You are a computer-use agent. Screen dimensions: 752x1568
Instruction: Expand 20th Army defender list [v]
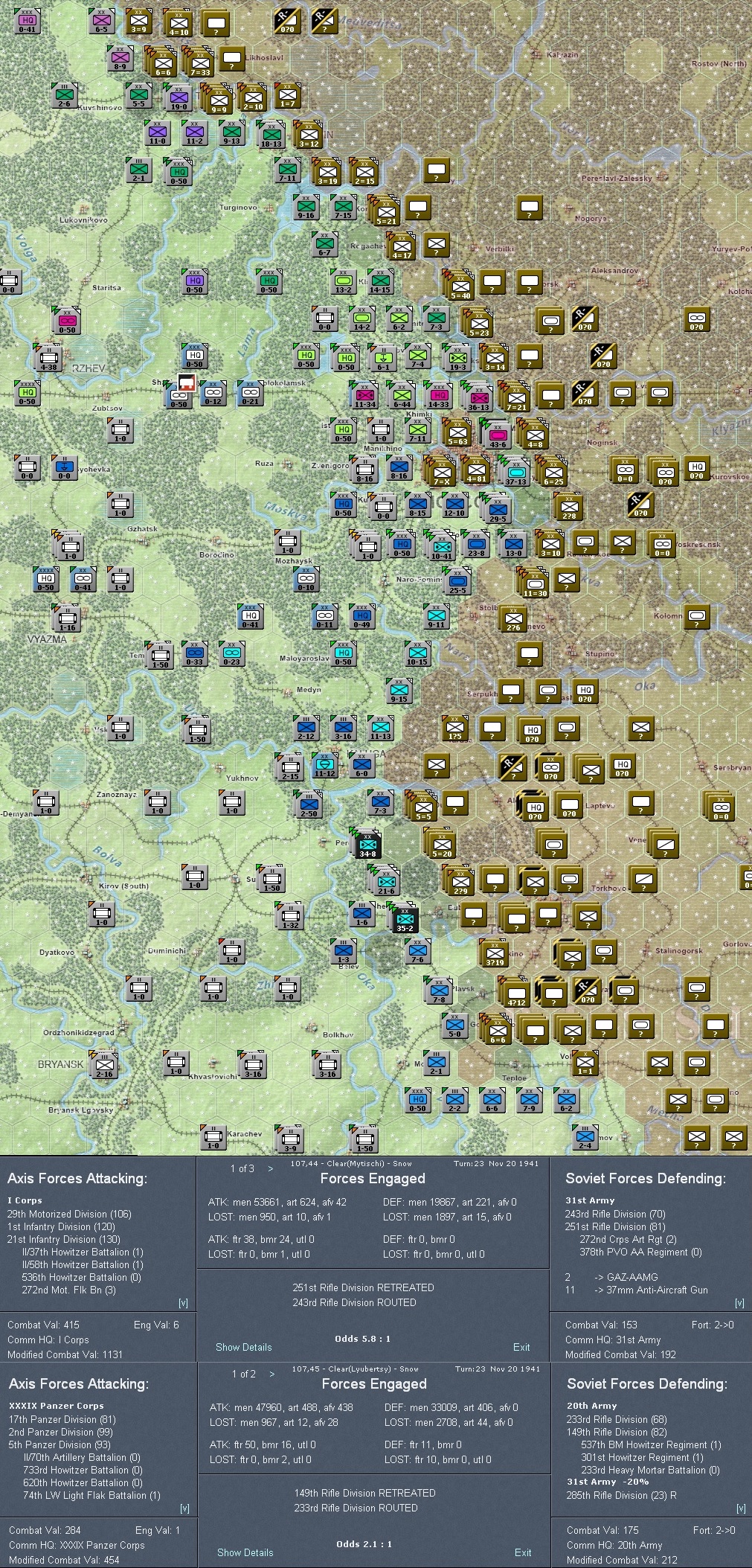coord(741,1508)
